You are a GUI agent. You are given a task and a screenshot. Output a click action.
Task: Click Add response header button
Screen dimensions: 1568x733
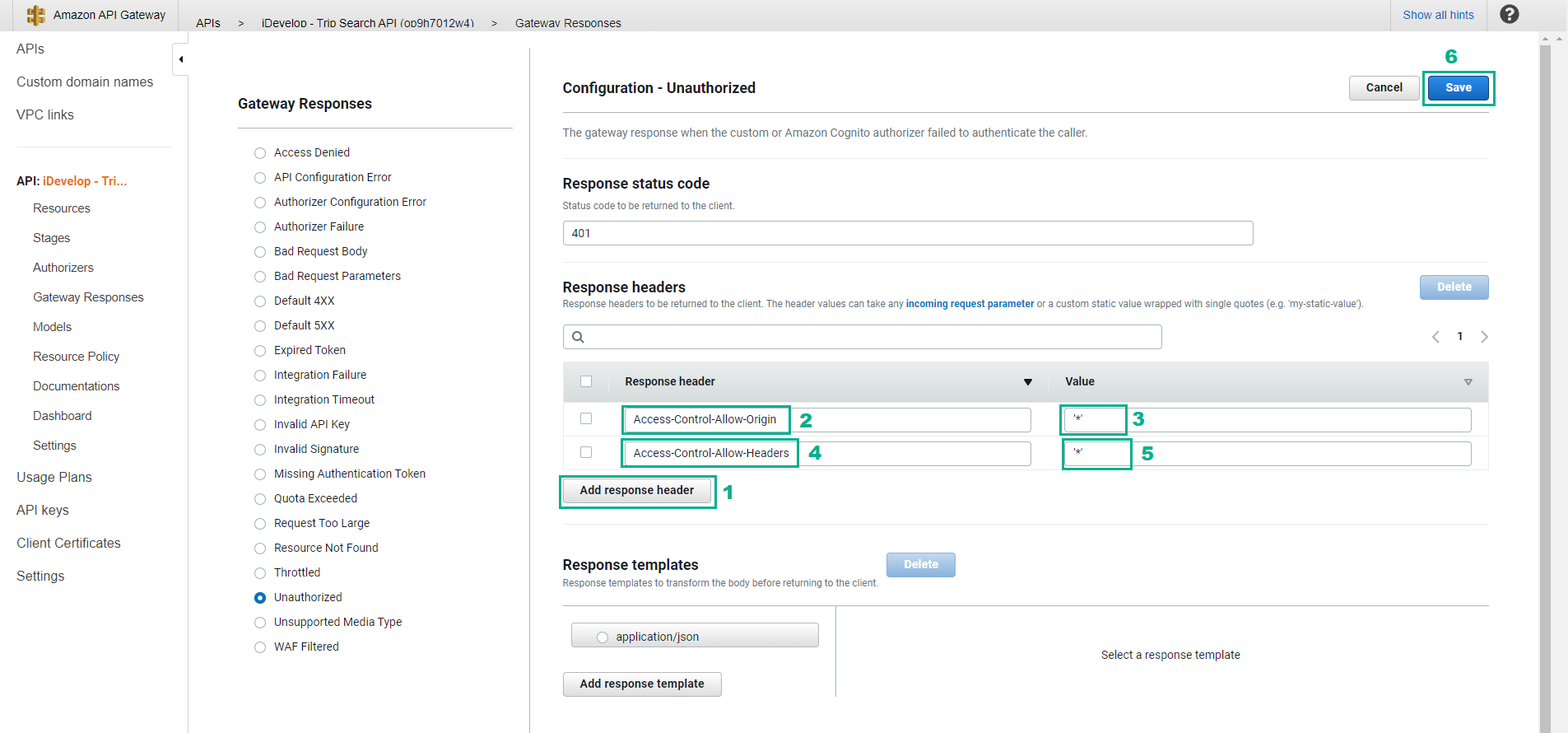tap(637, 491)
